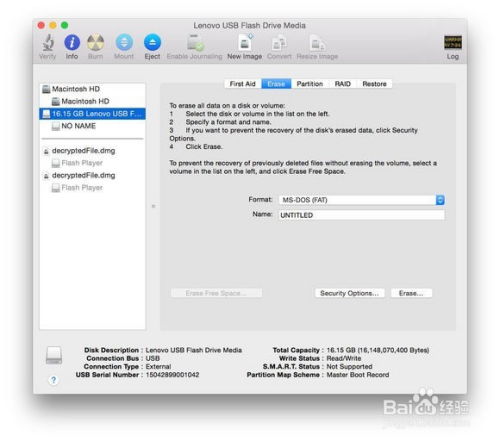The width and height of the screenshot is (500, 441).
Task: Open the Info toolbar icon
Action: 72,43
